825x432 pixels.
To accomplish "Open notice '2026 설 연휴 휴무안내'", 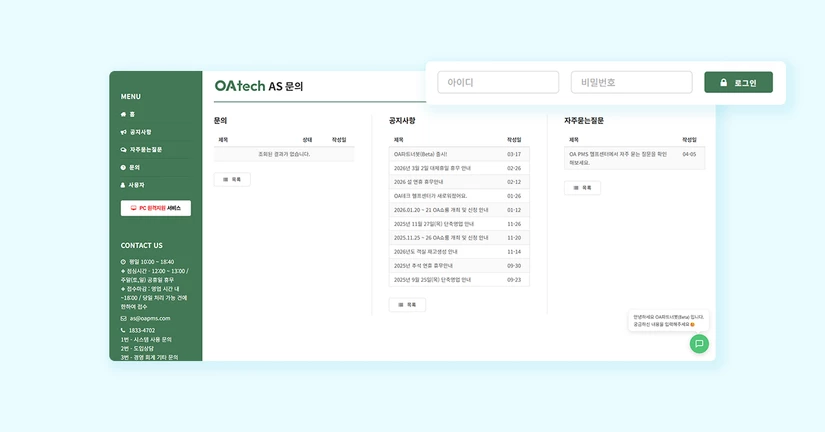I will pyautogui.click(x=418, y=182).
